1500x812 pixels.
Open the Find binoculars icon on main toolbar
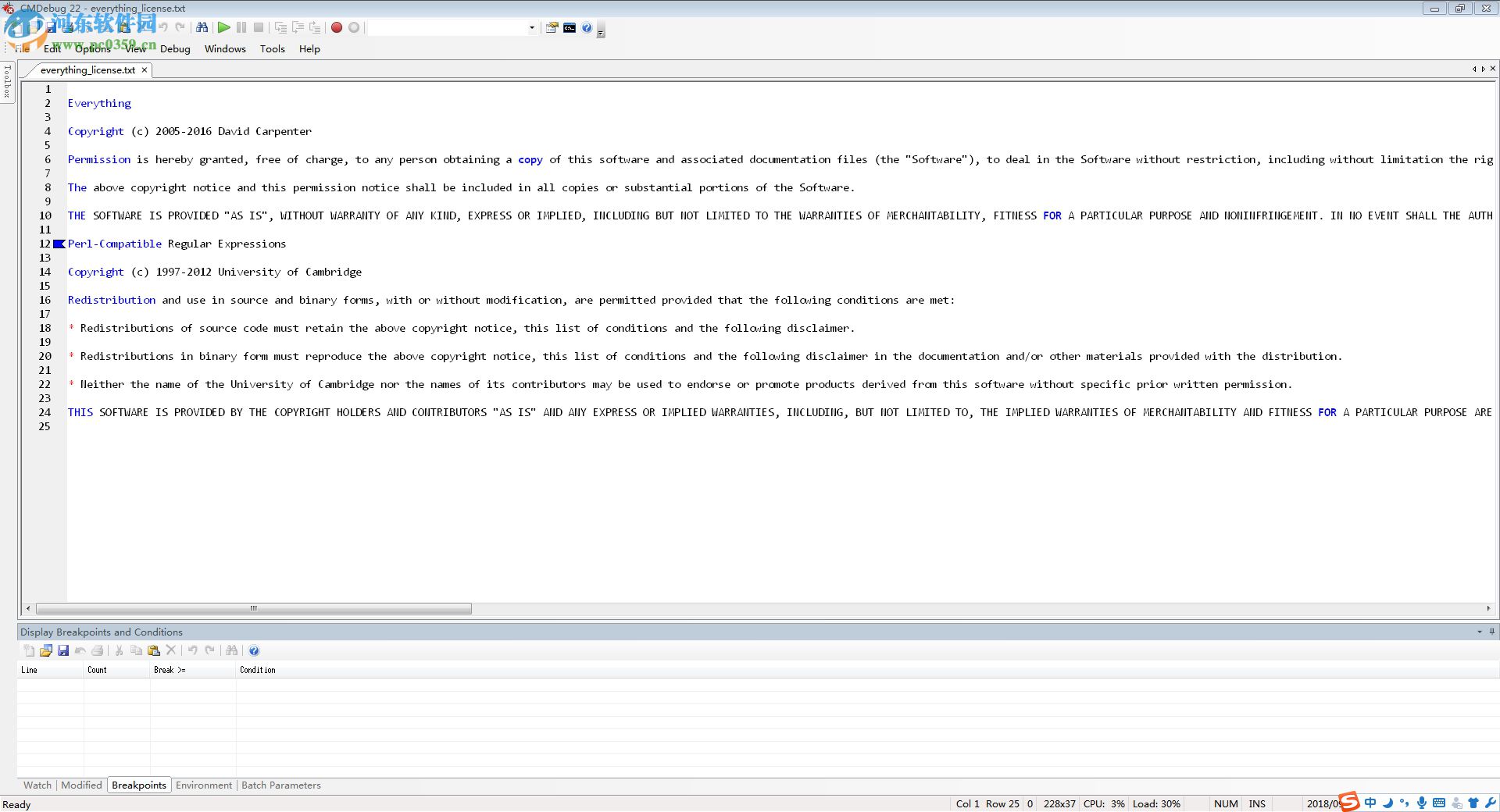[x=202, y=27]
